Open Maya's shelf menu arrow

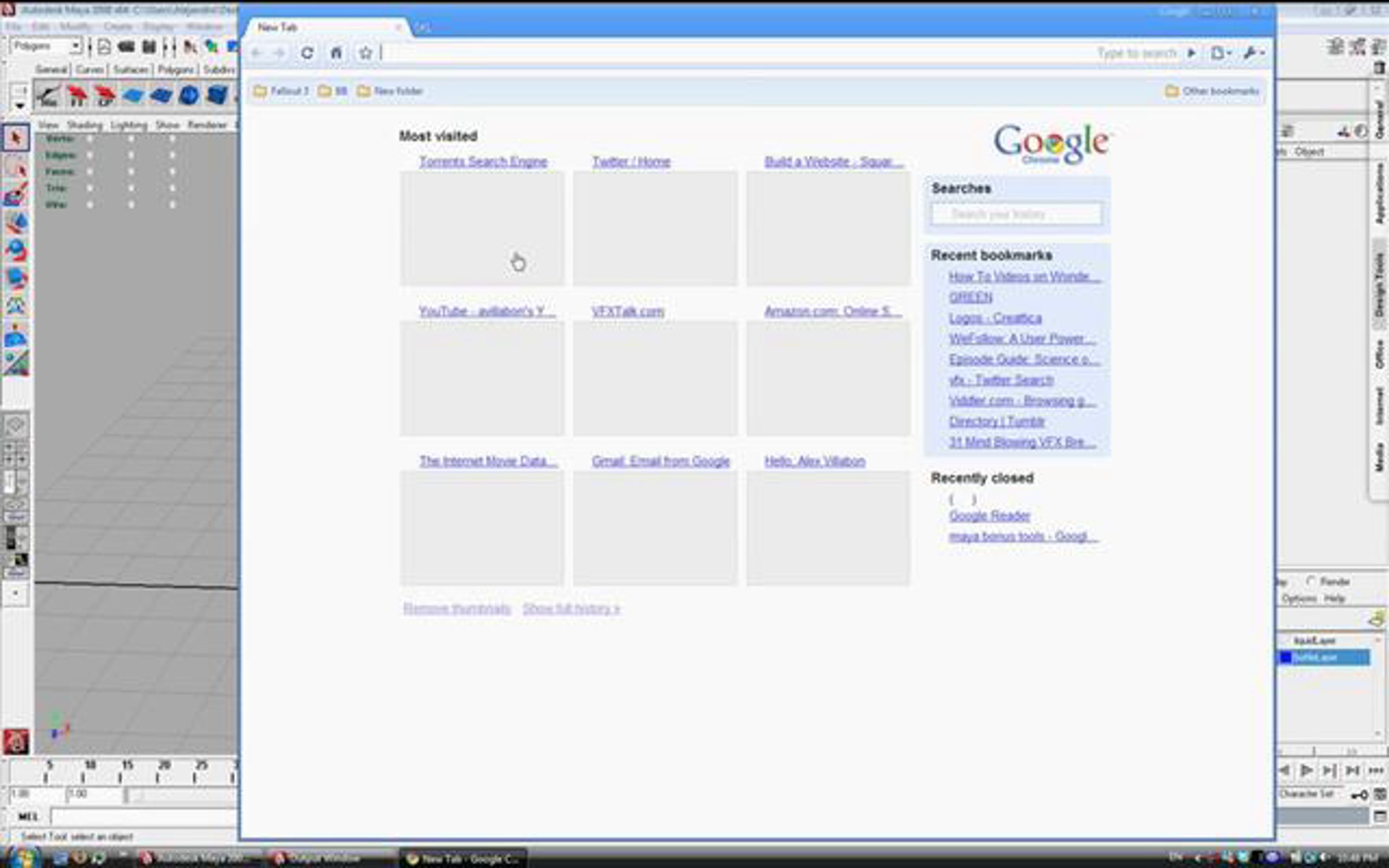point(20,105)
